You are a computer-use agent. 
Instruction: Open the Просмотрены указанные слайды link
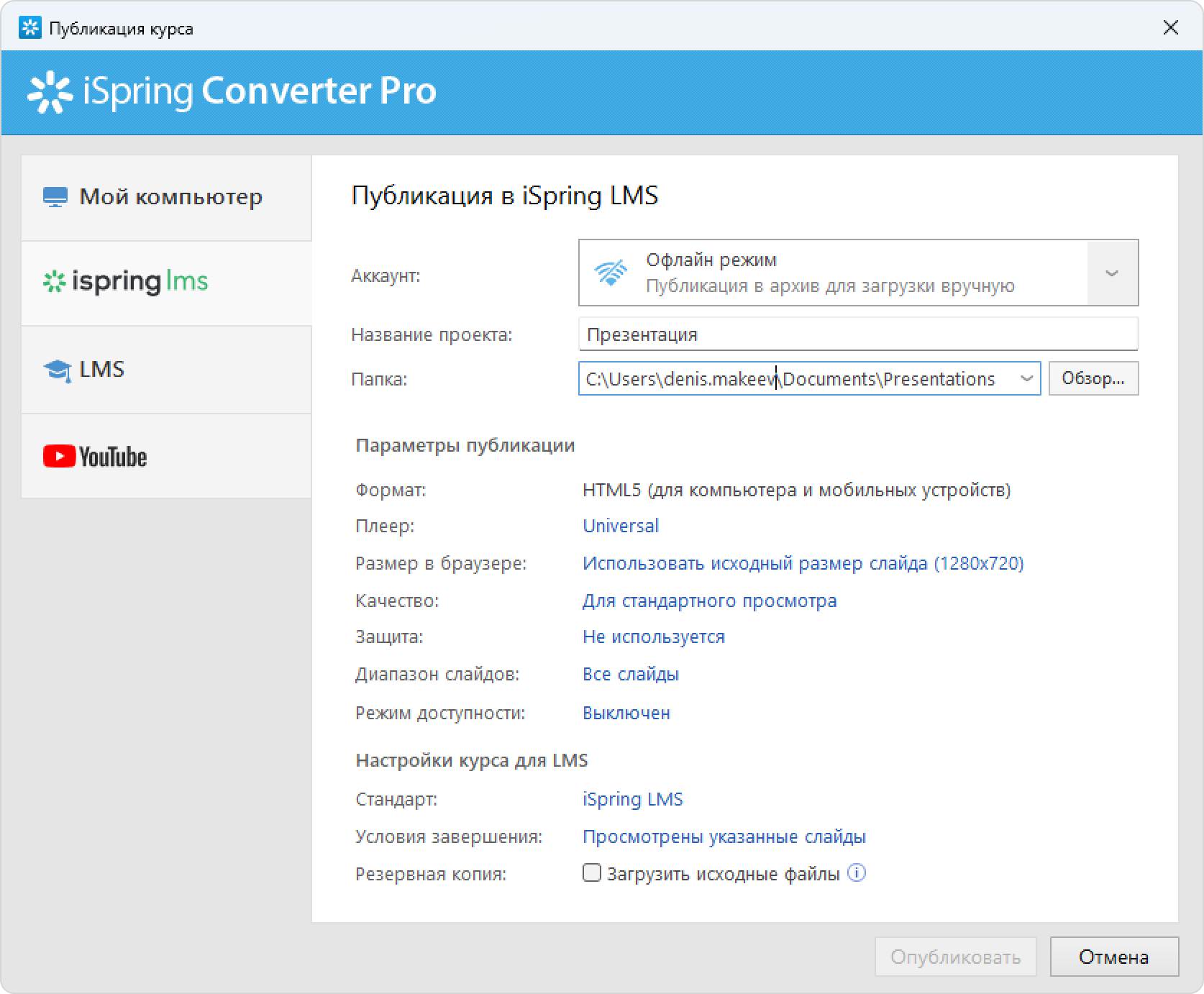pos(724,836)
